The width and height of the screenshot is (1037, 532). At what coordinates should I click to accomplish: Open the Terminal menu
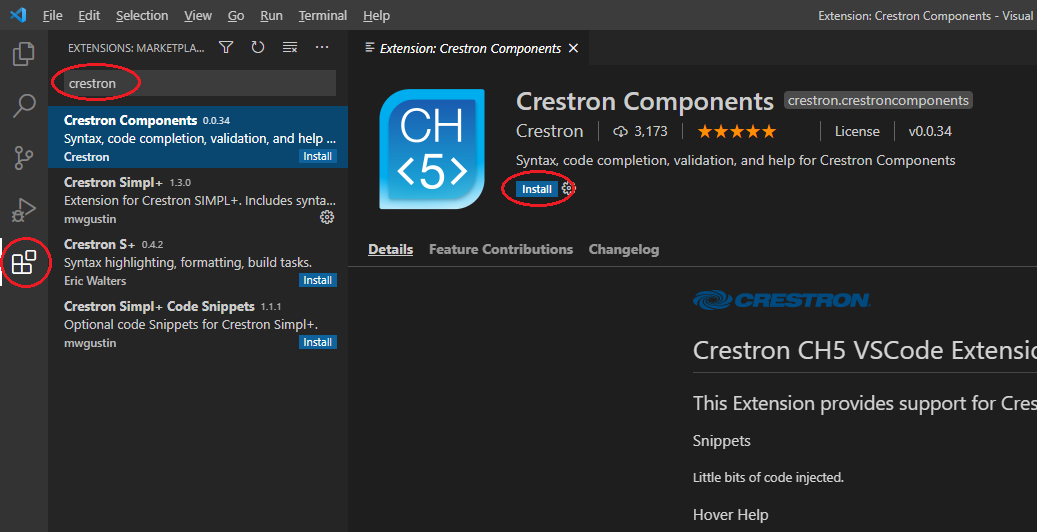coord(322,16)
